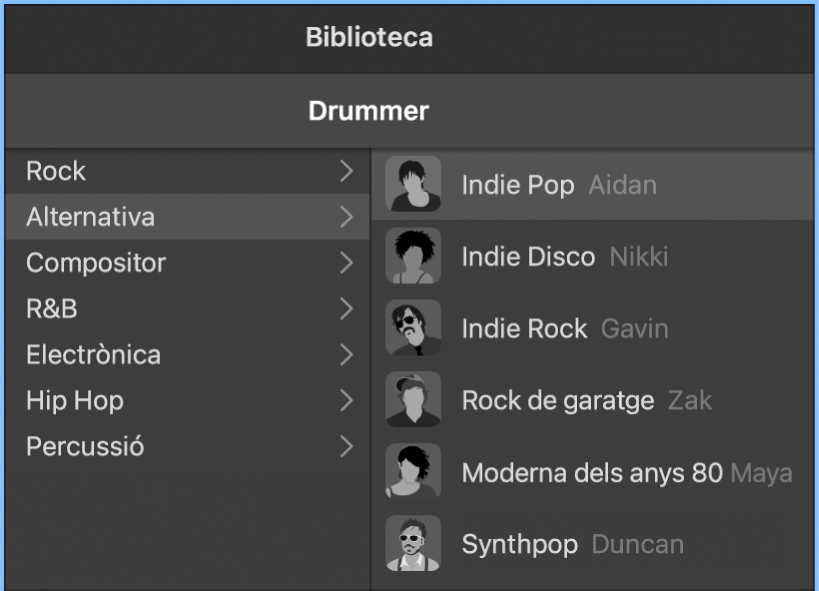819x591 pixels.
Task: Expand the R&B category arrow
Action: (x=349, y=309)
